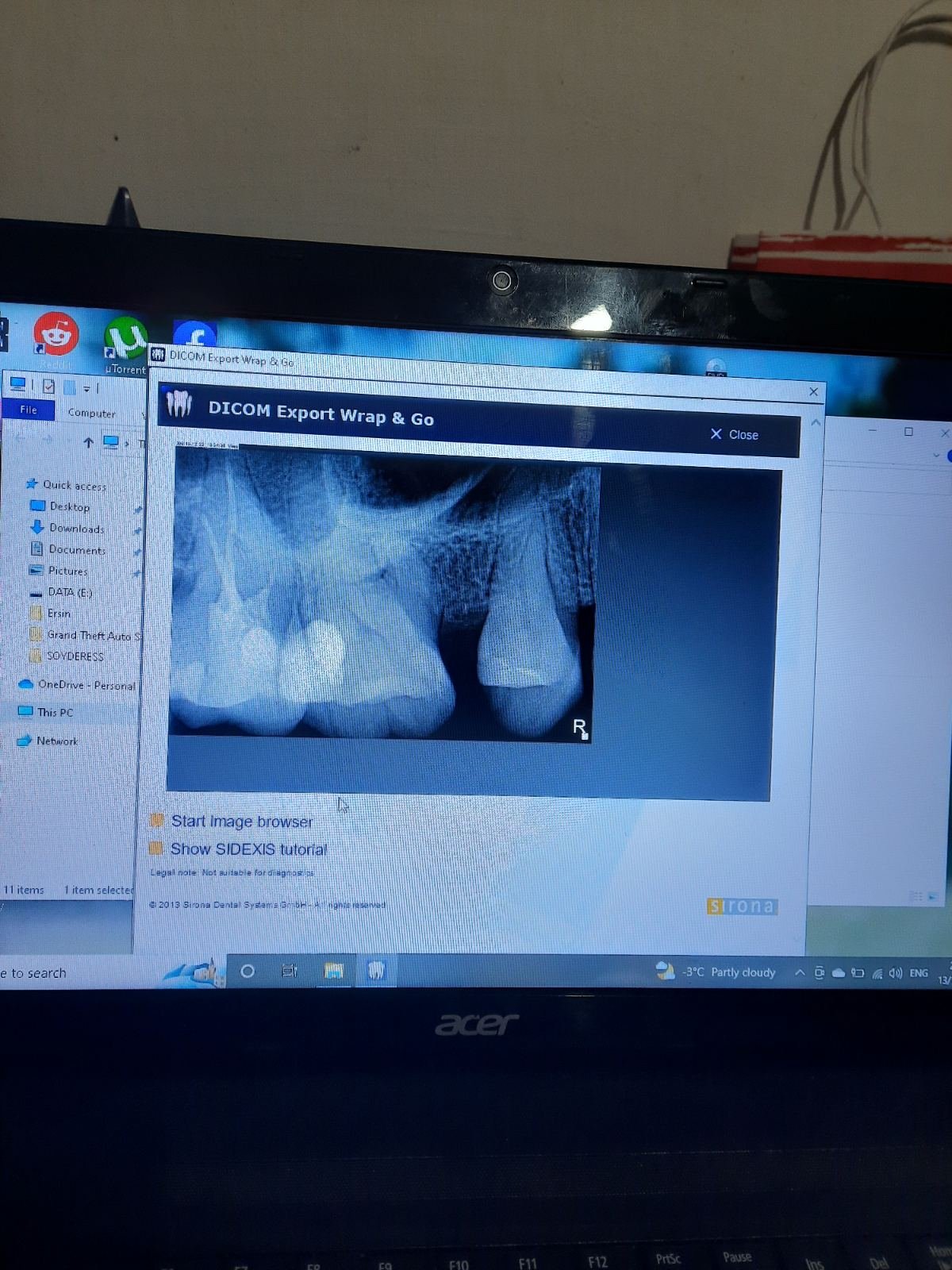This screenshot has width=952, height=1270.
Task: Open the uTorrent desktop shortcut
Action: tap(125, 345)
